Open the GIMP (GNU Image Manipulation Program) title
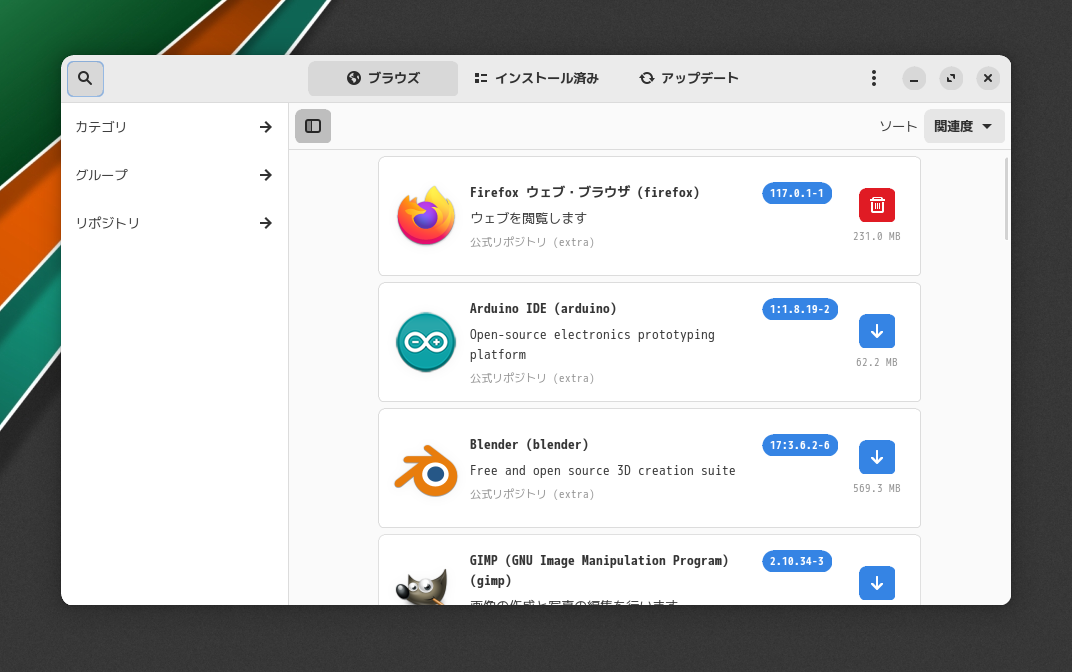 599,570
